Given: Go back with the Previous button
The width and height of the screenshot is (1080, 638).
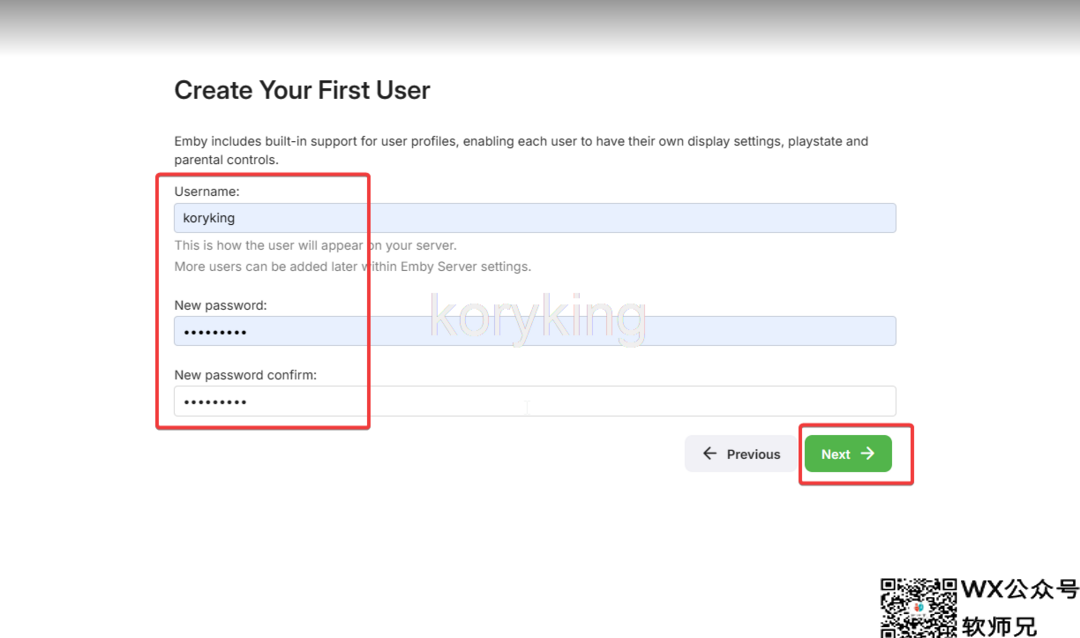Looking at the screenshot, I should [x=740, y=453].
